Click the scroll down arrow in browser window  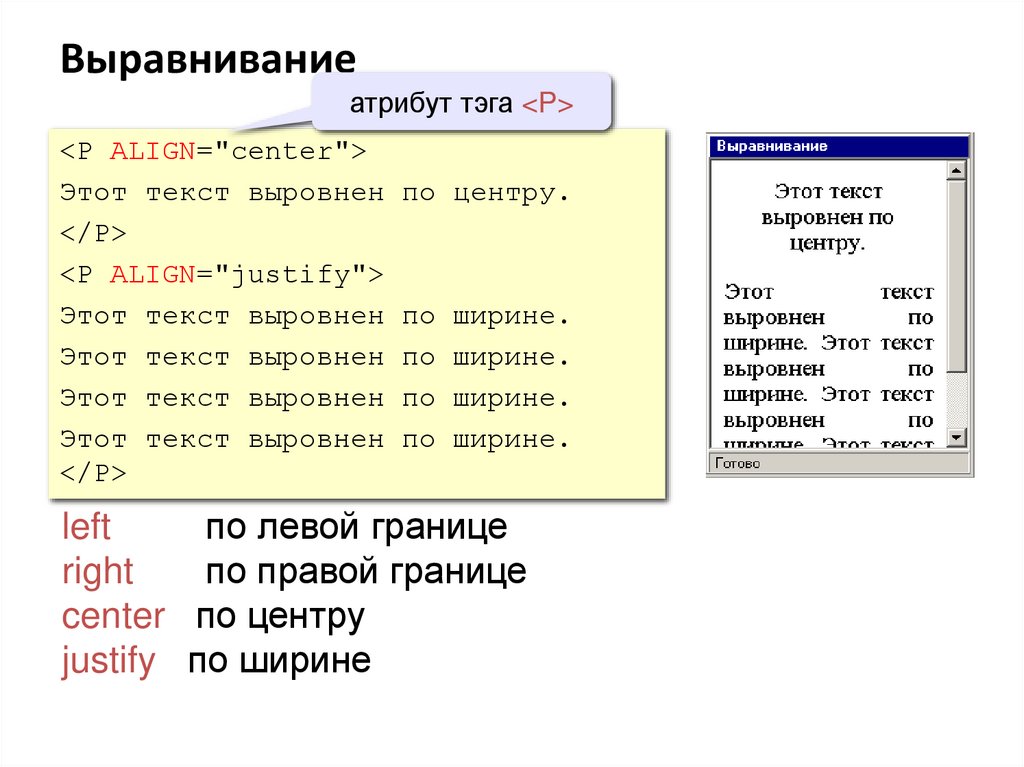[956, 437]
